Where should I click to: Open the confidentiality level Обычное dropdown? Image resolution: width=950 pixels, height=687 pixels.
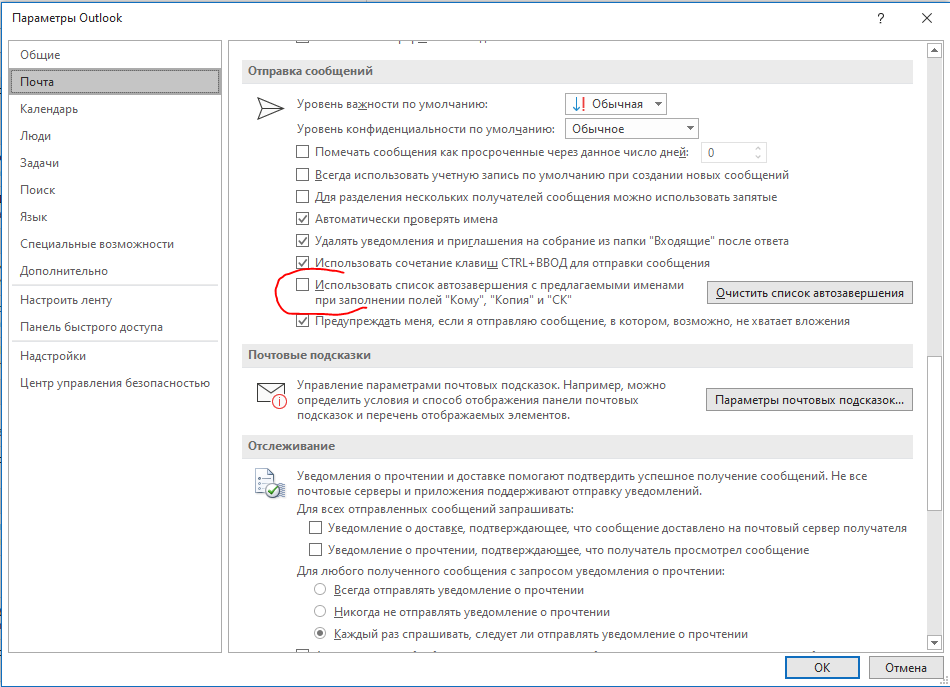[x=631, y=128]
